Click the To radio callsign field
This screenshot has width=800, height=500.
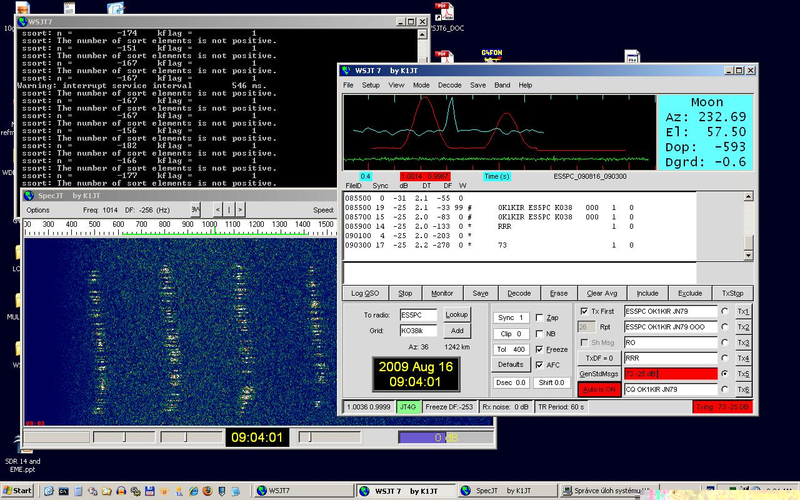tap(418, 315)
